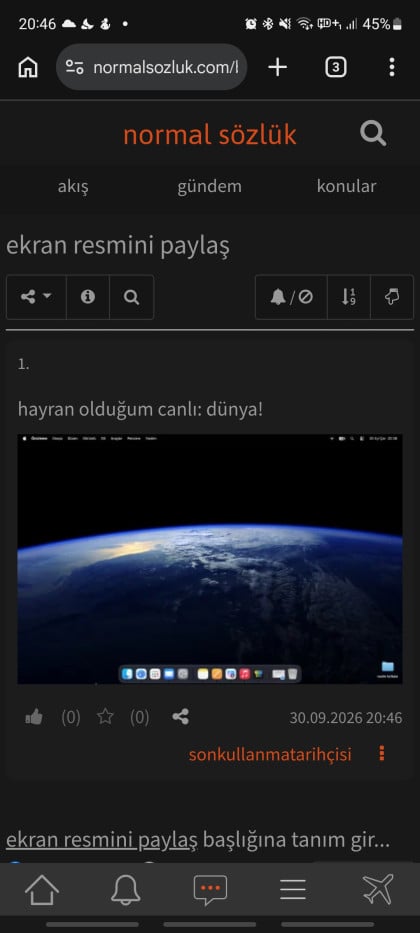The image size is (420, 933).
Task: Tap the başlığına tanım gir link
Action: tap(296, 840)
